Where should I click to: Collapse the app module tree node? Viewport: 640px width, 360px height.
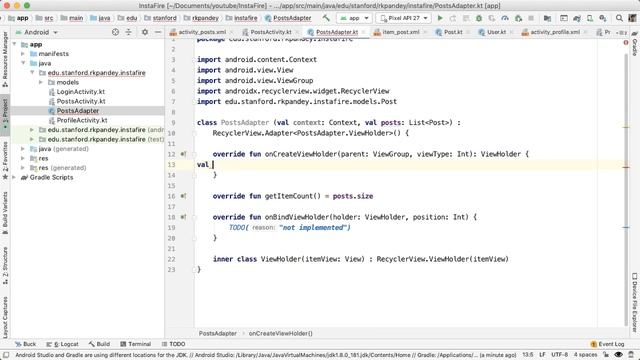pos(15,44)
